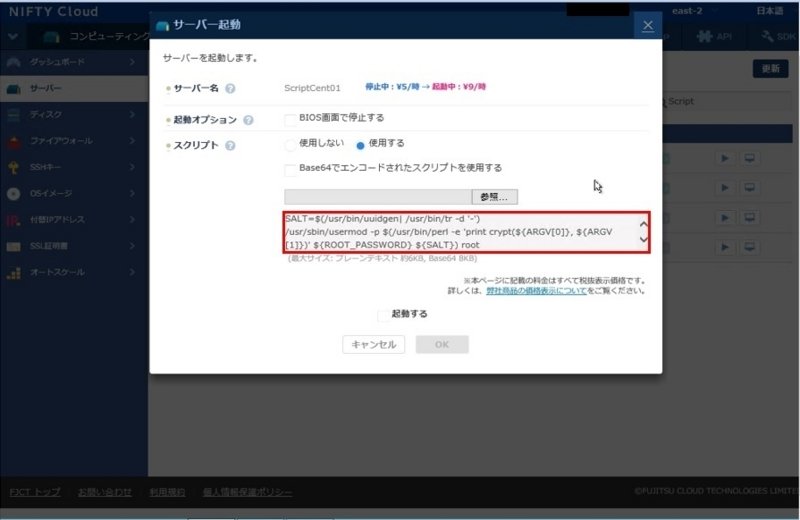Screen dimensions: 800x520
Task: Tick the 起動する confirmation checkbox
Action: pos(384,315)
